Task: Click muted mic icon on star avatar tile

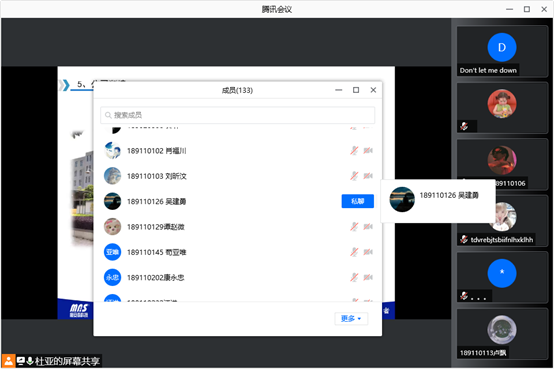Action: [x=464, y=295]
